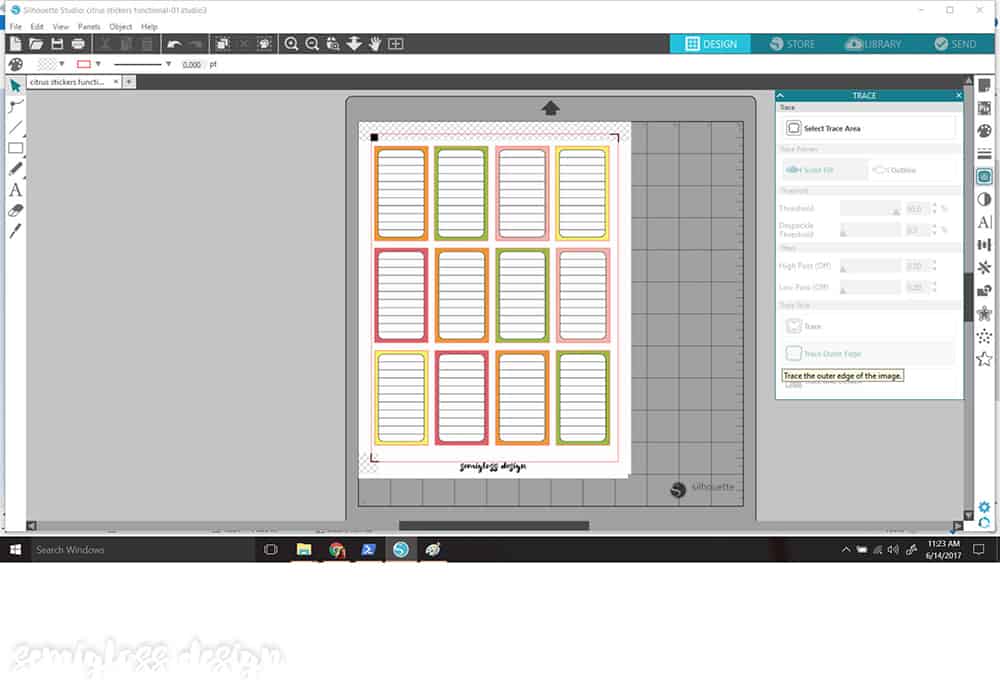Add a new document tab with plus
This screenshot has height=687, width=1000.
[x=129, y=82]
